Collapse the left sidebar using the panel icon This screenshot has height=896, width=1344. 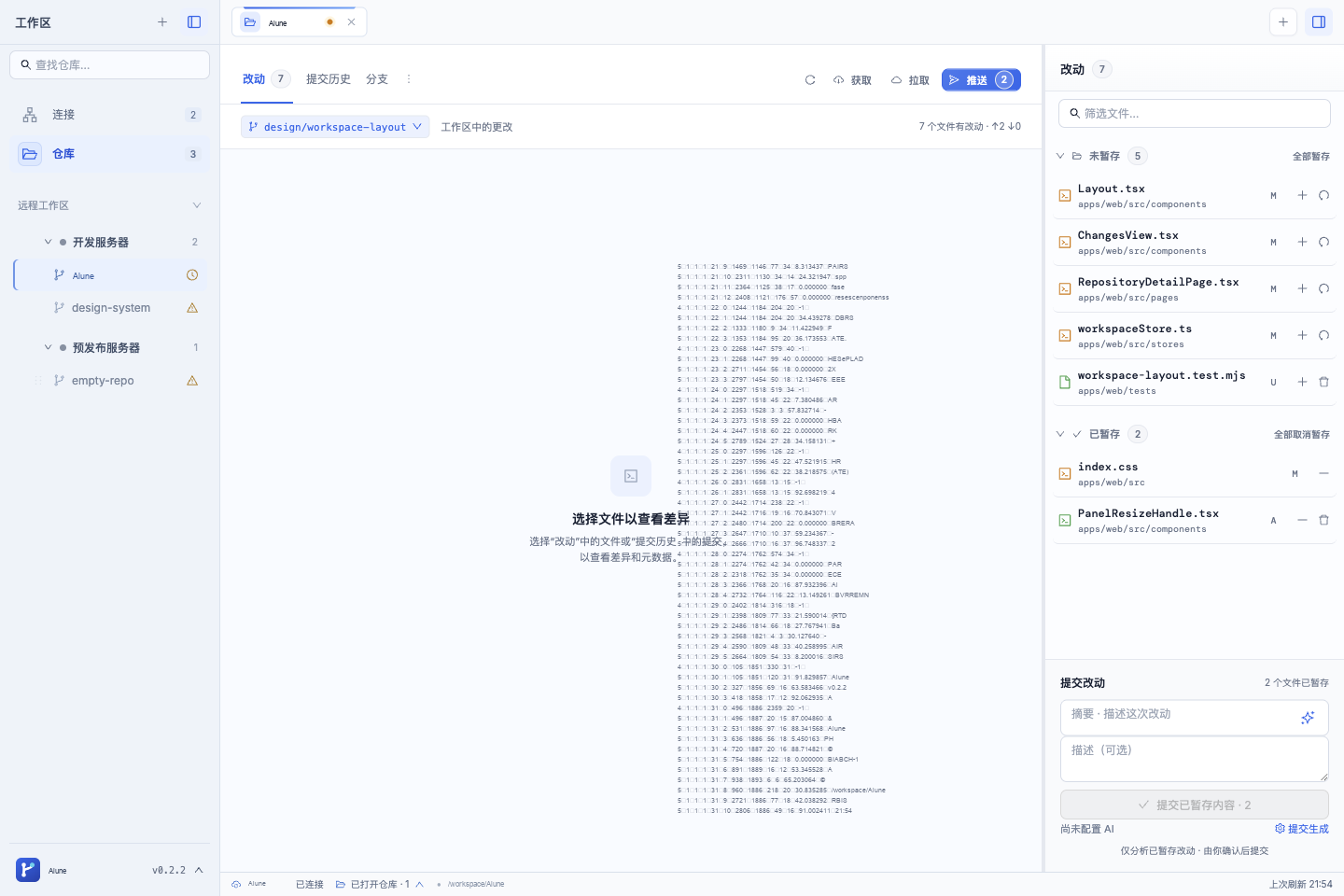click(194, 22)
